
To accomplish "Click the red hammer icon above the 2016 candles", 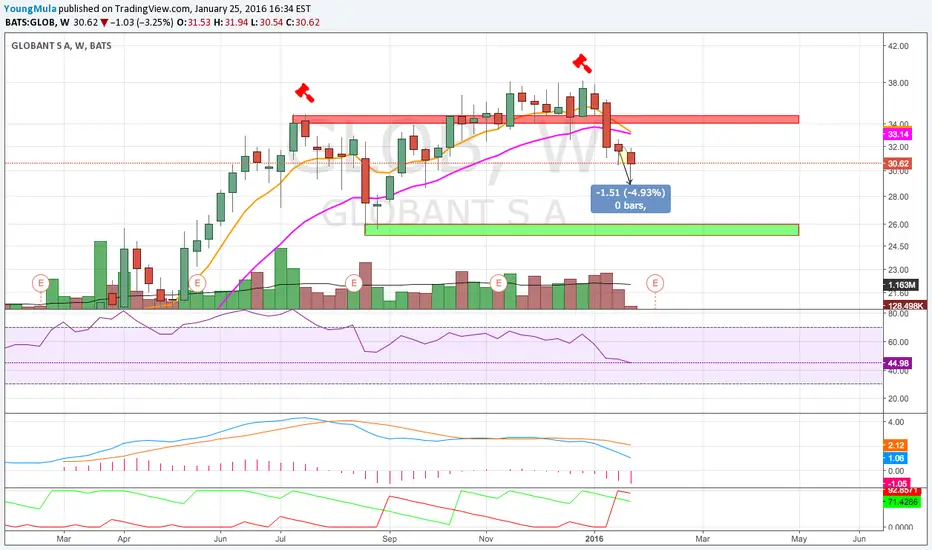I will [581, 63].
